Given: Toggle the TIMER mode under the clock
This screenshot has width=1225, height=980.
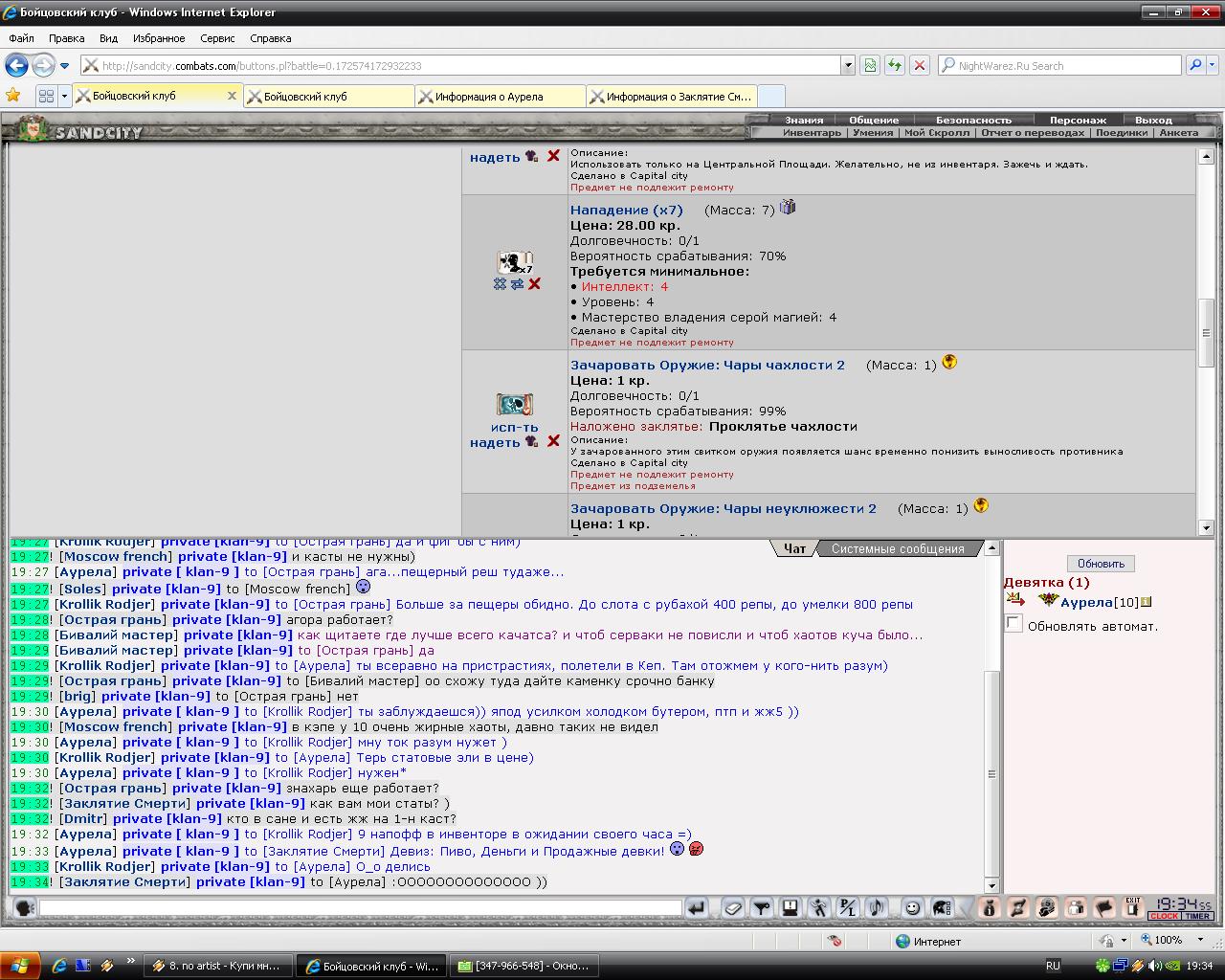Looking at the screenshot, I should (1197, 917).
